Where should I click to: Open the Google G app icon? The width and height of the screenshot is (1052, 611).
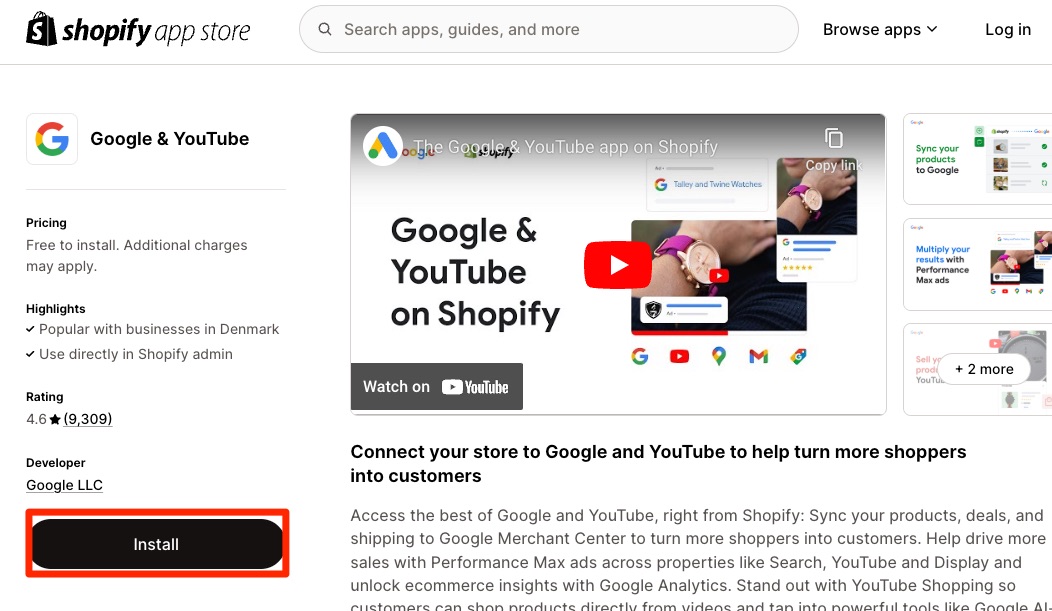pyautogui.click(x=52, y=139)
